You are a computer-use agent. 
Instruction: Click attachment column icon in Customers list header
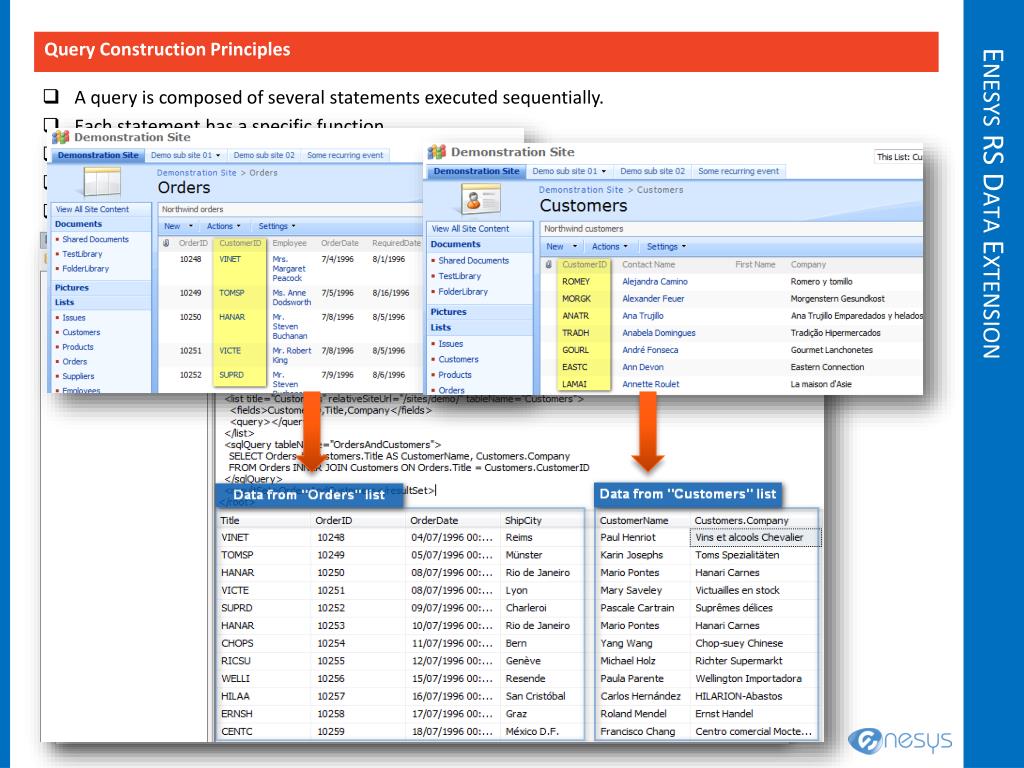tap(549, 264)
